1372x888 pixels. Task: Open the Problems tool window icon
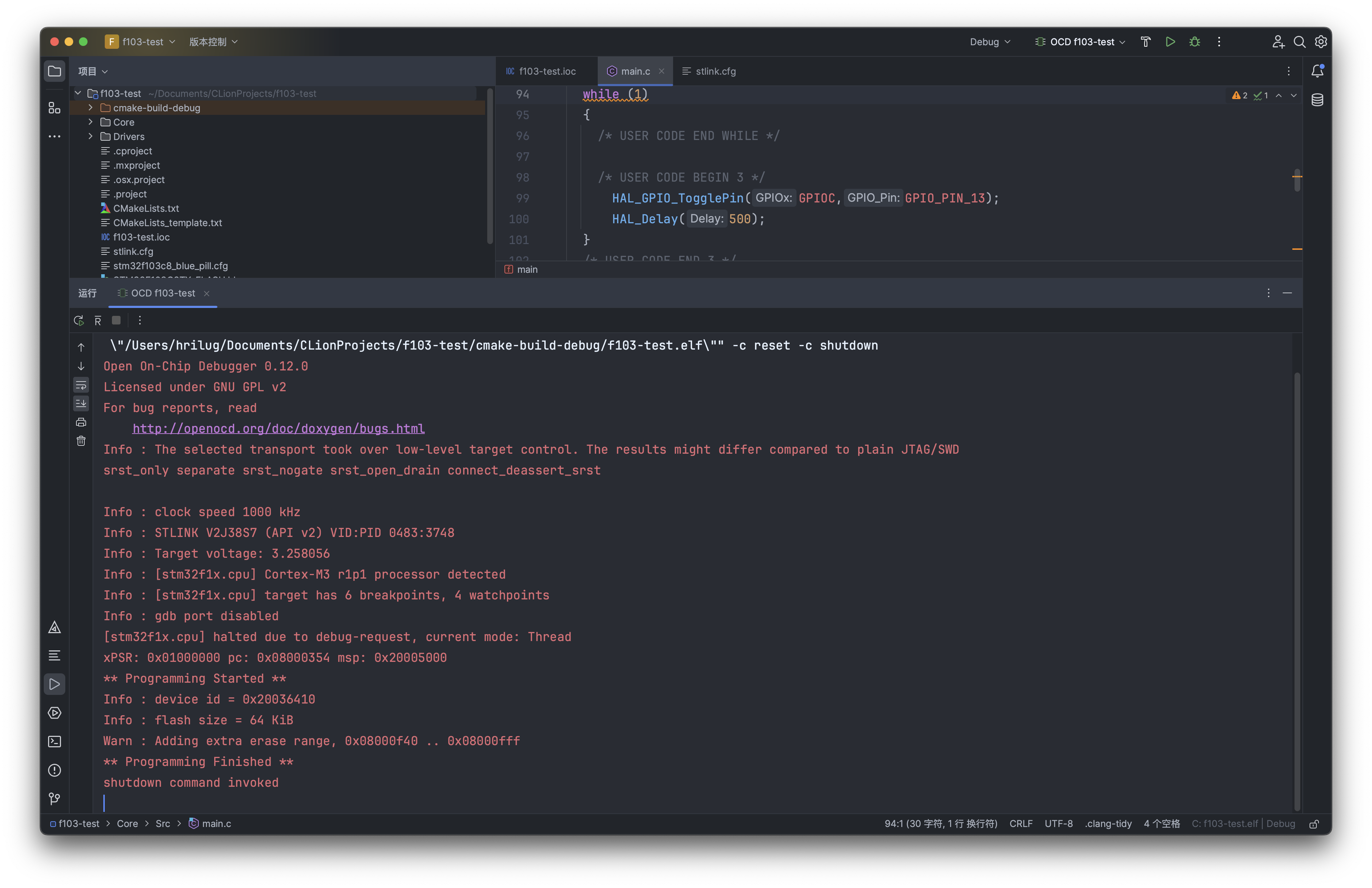(54, 770)
